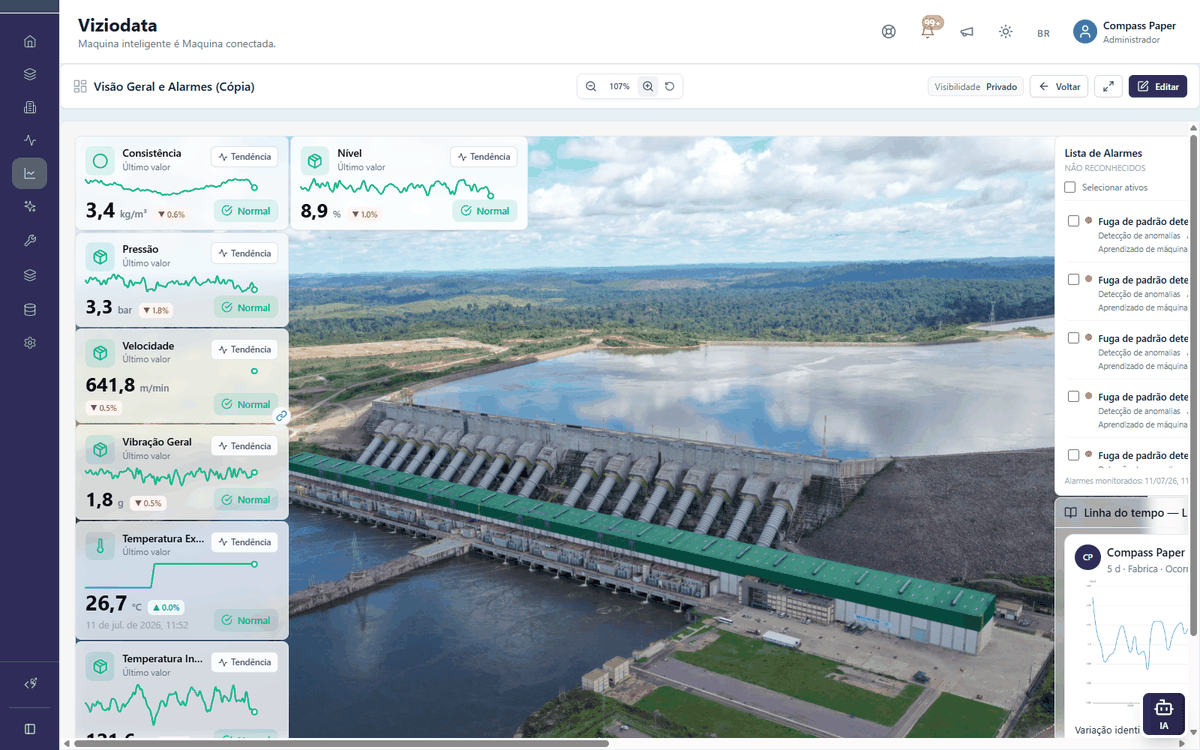Click the fullscreen expand arrows button

(1108, 87)
